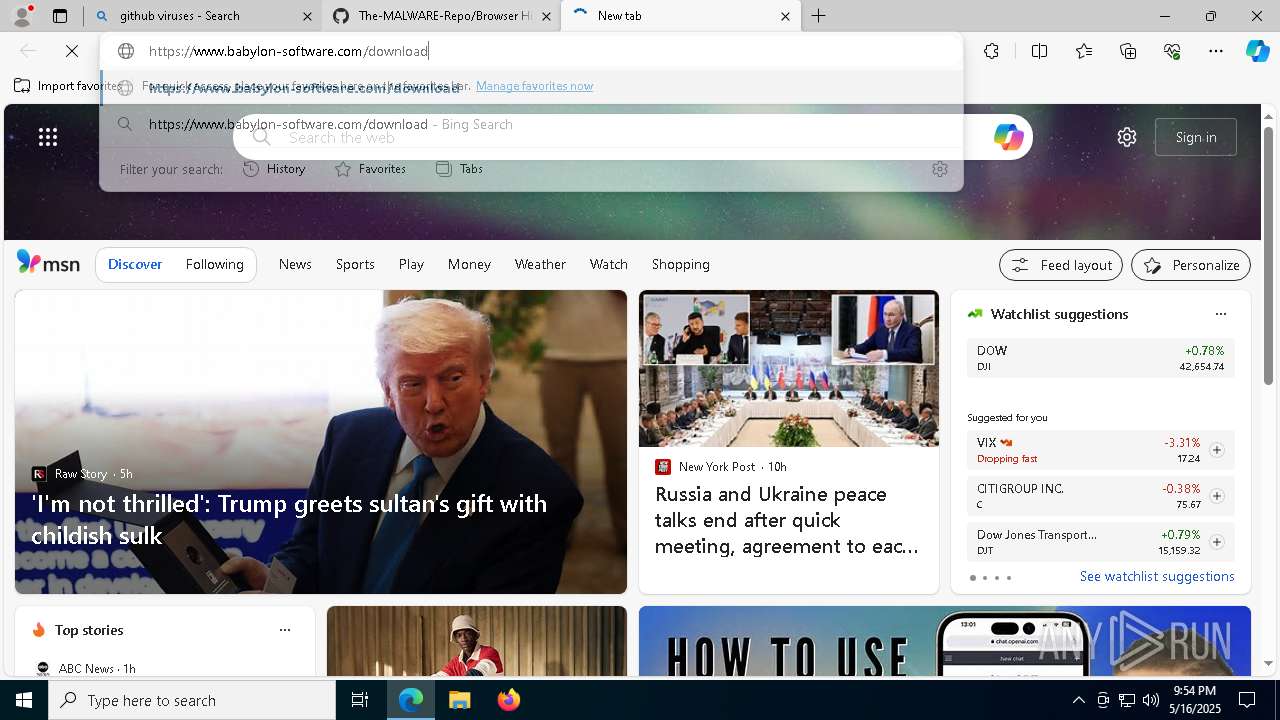Open Settings and more ellipsis
The image size is (1280, 720).
(x=1216, y=51)
